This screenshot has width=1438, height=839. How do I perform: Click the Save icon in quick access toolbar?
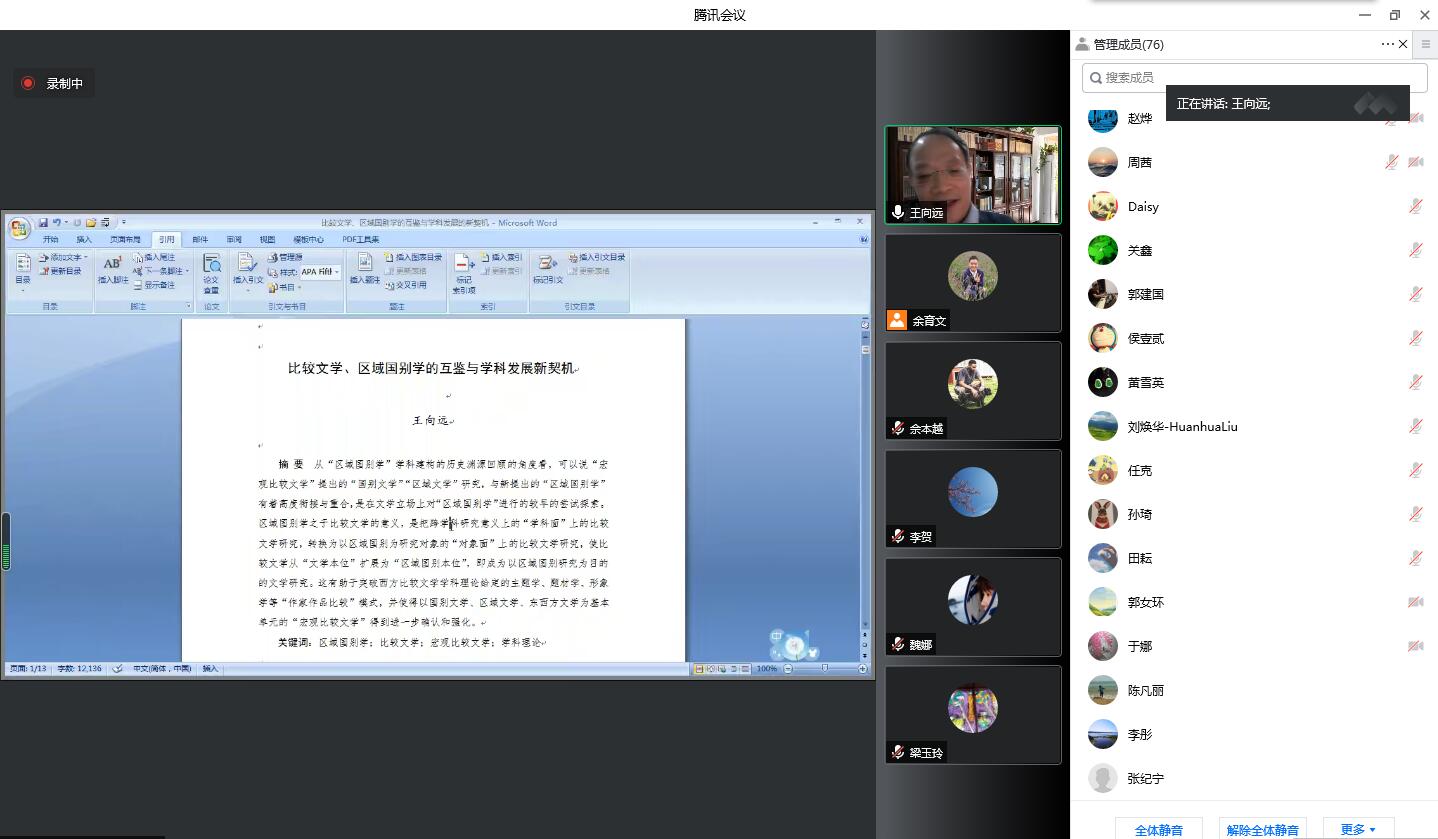click(x=43, y=222)
